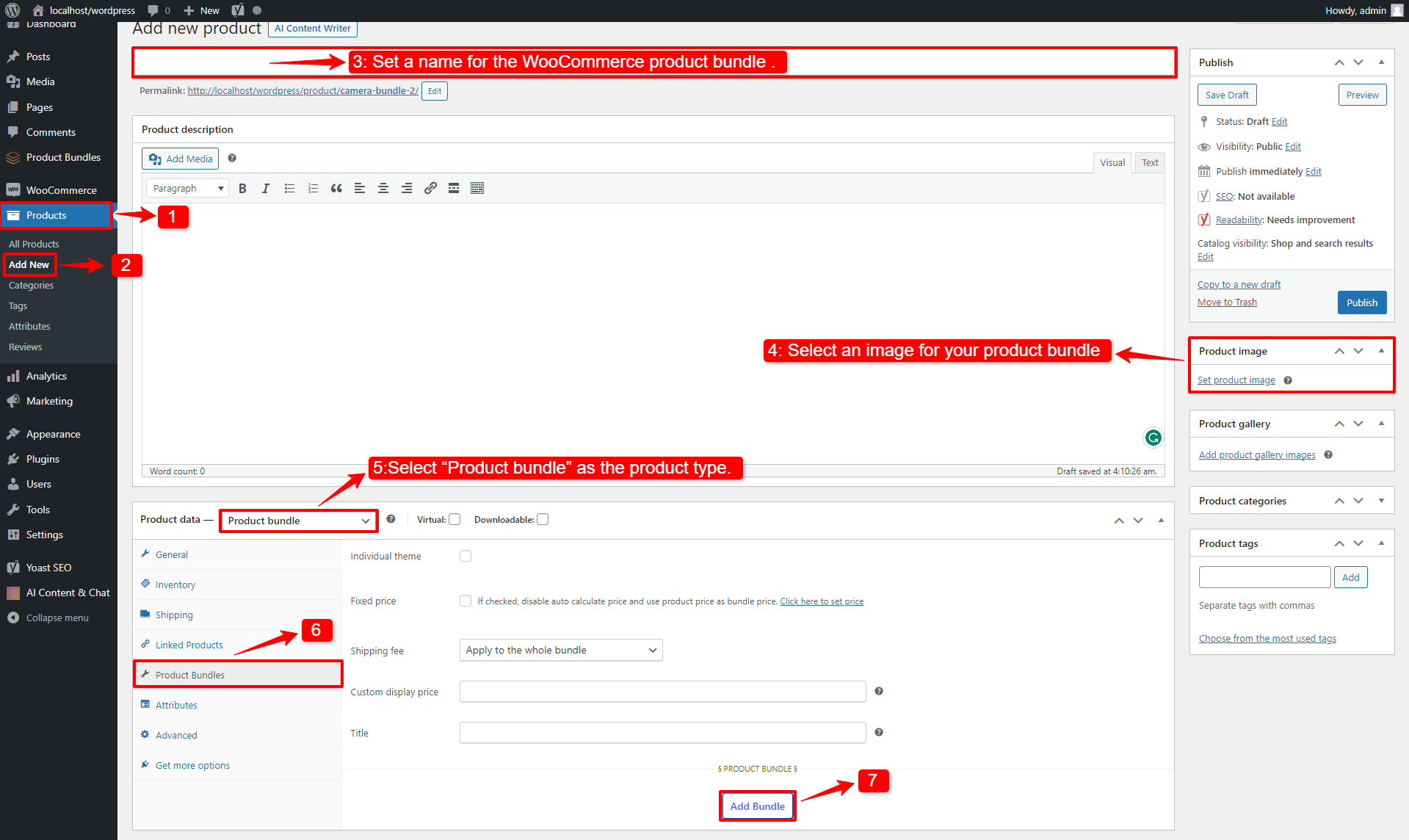
Task: Collapse the Product tags panel
Action: pyautogui.click(x=1381, y=543)
